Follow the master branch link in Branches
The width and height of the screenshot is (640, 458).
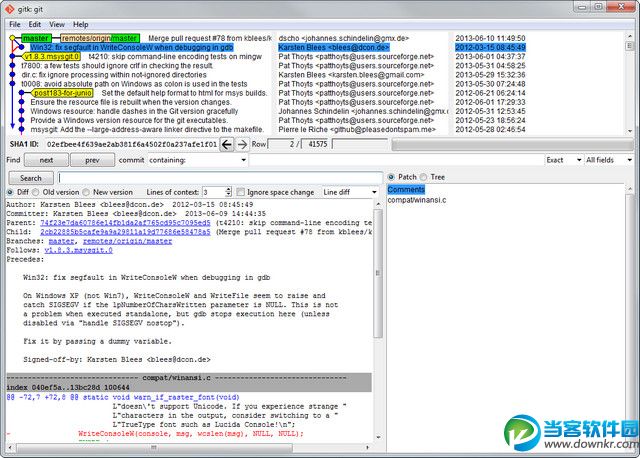click(62, 241)
